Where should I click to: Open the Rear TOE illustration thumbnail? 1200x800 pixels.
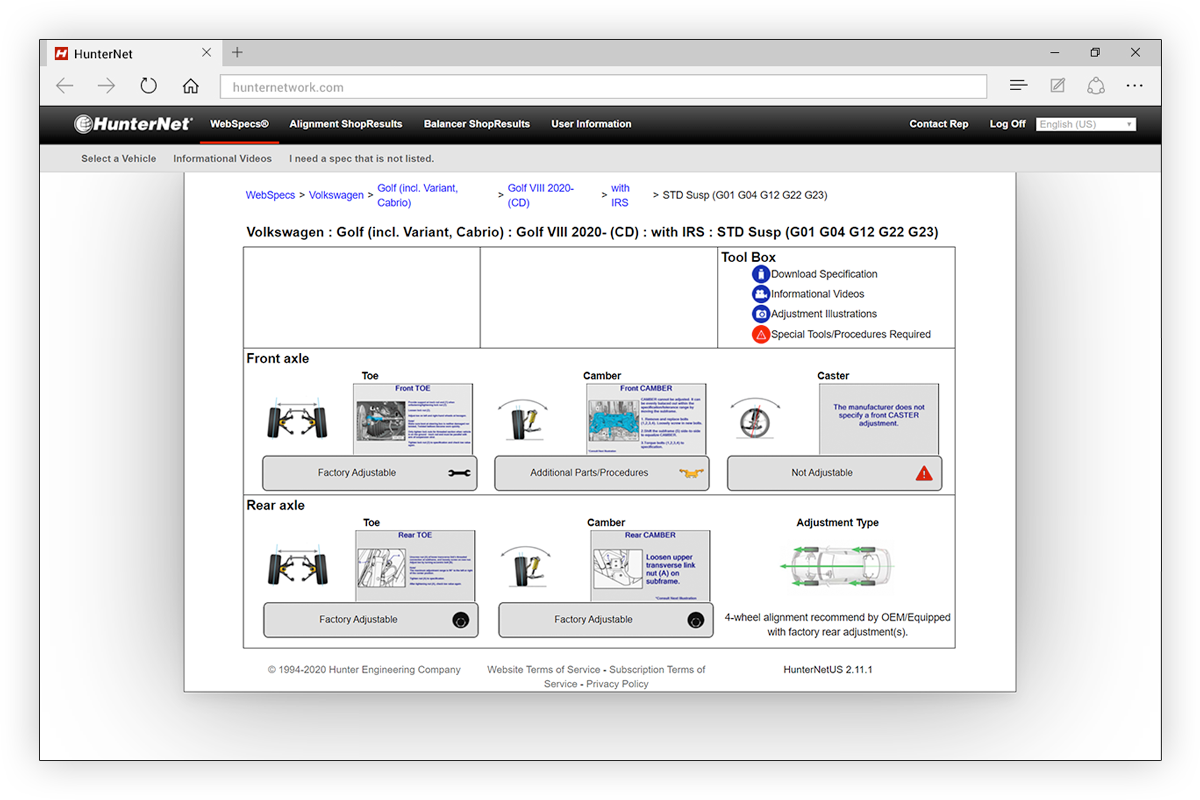(415, 566)
